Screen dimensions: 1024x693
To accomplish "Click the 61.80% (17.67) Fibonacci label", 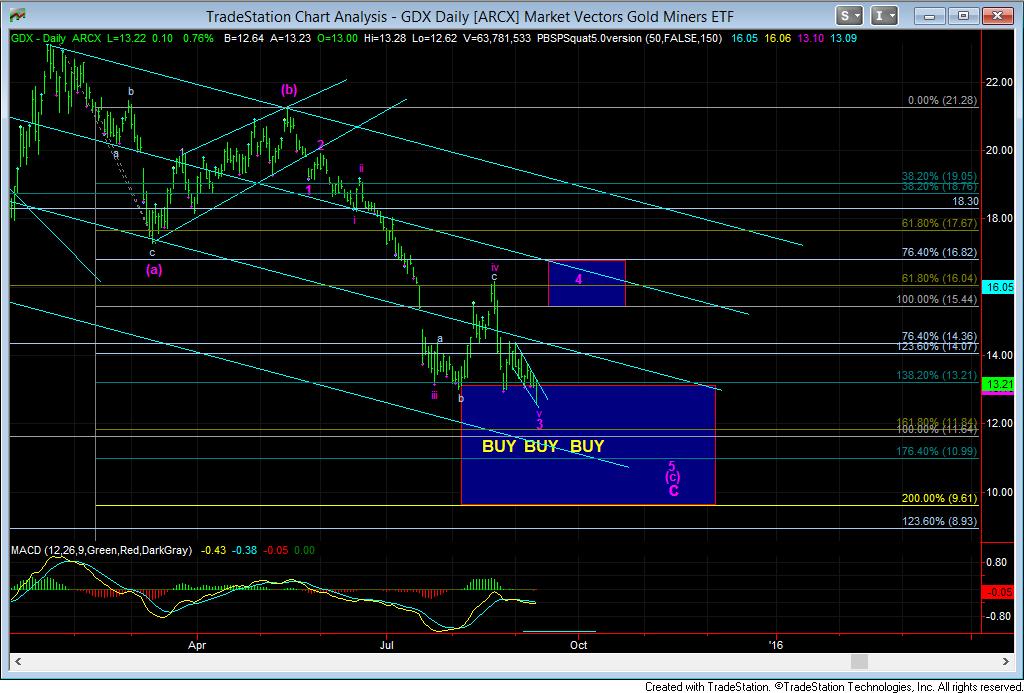I will click(939, 223).
